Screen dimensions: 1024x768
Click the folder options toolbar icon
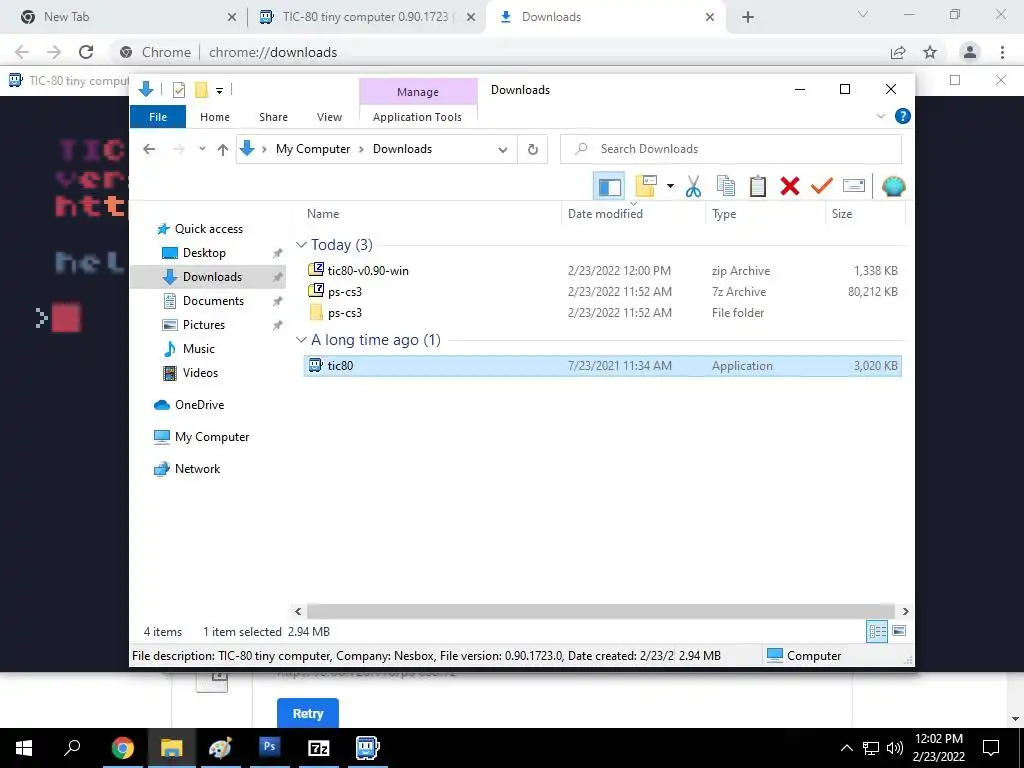pyautogui.click(x=646, y=187)
